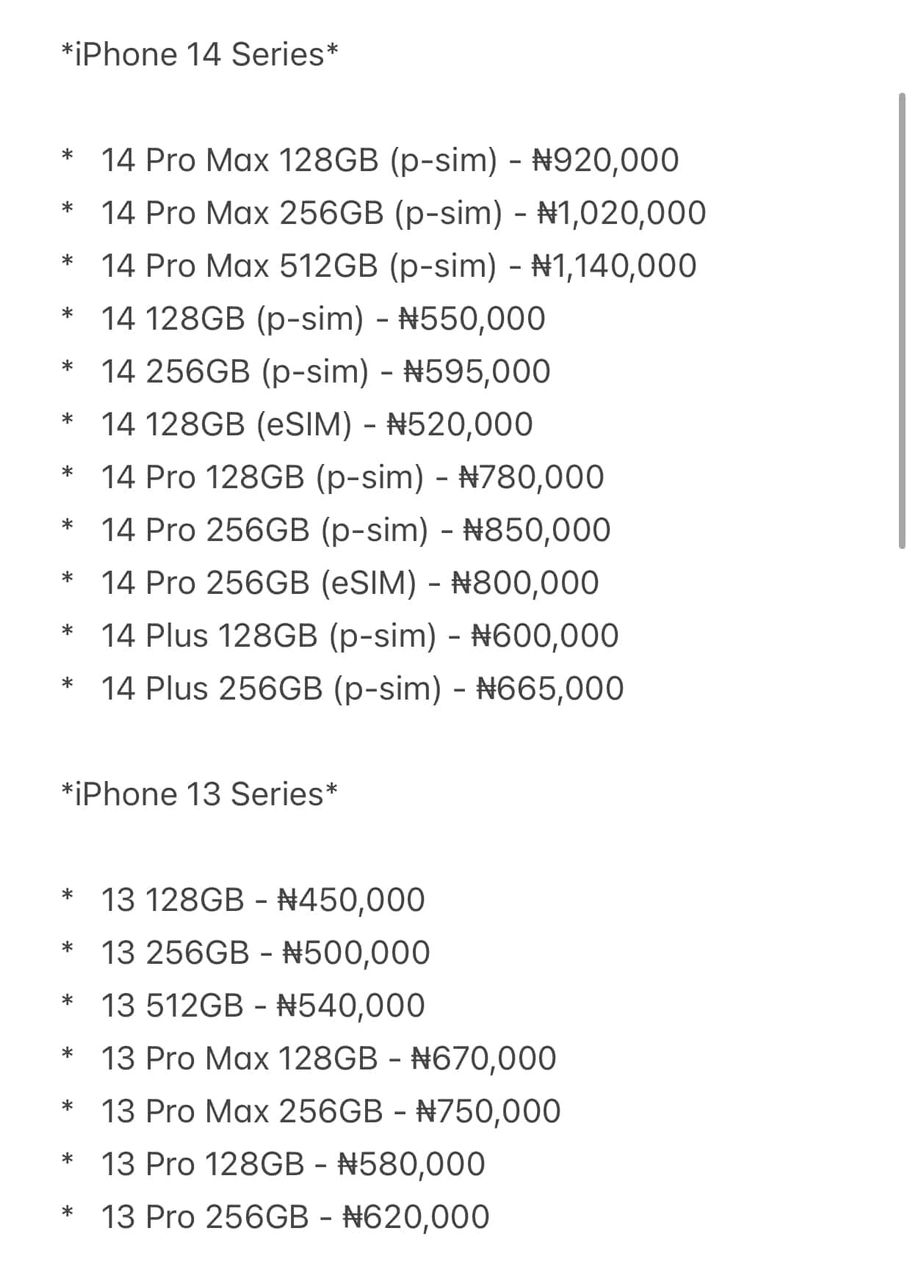The width and height of the screenshot is (912, 1280).
Task: Select the 14 Pro 256GB (eSIM) entry
Action: pos(350,584)
